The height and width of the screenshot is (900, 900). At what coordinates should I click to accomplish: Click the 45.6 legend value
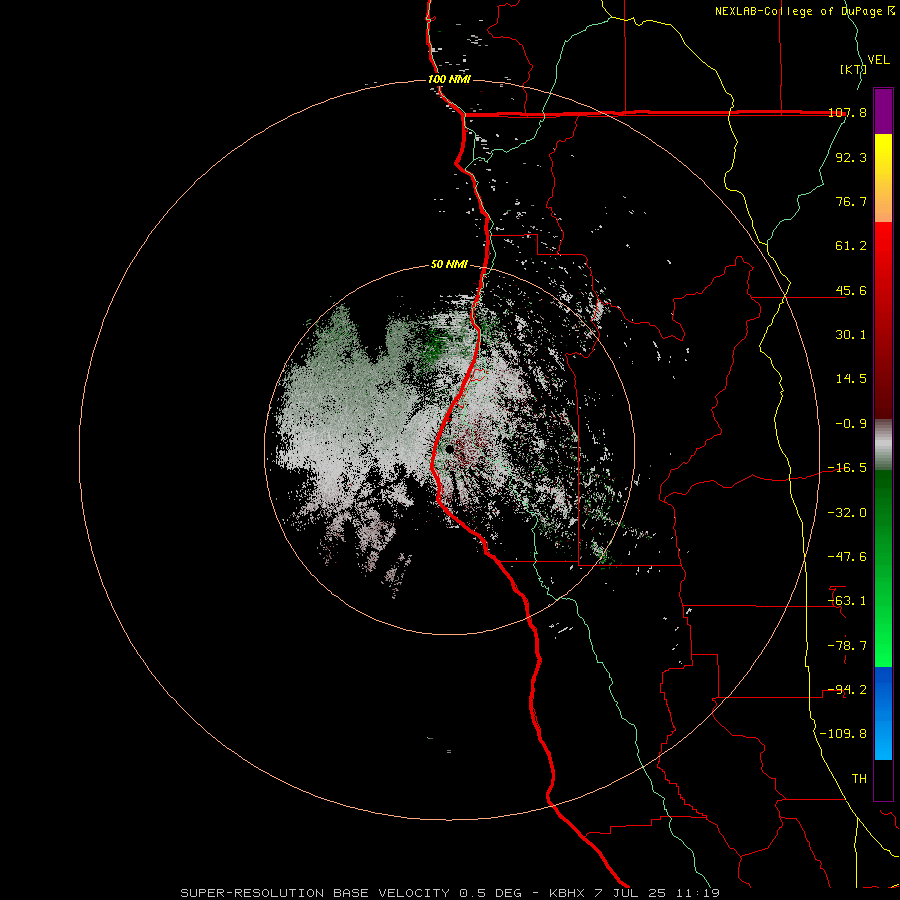pos(851,290)
